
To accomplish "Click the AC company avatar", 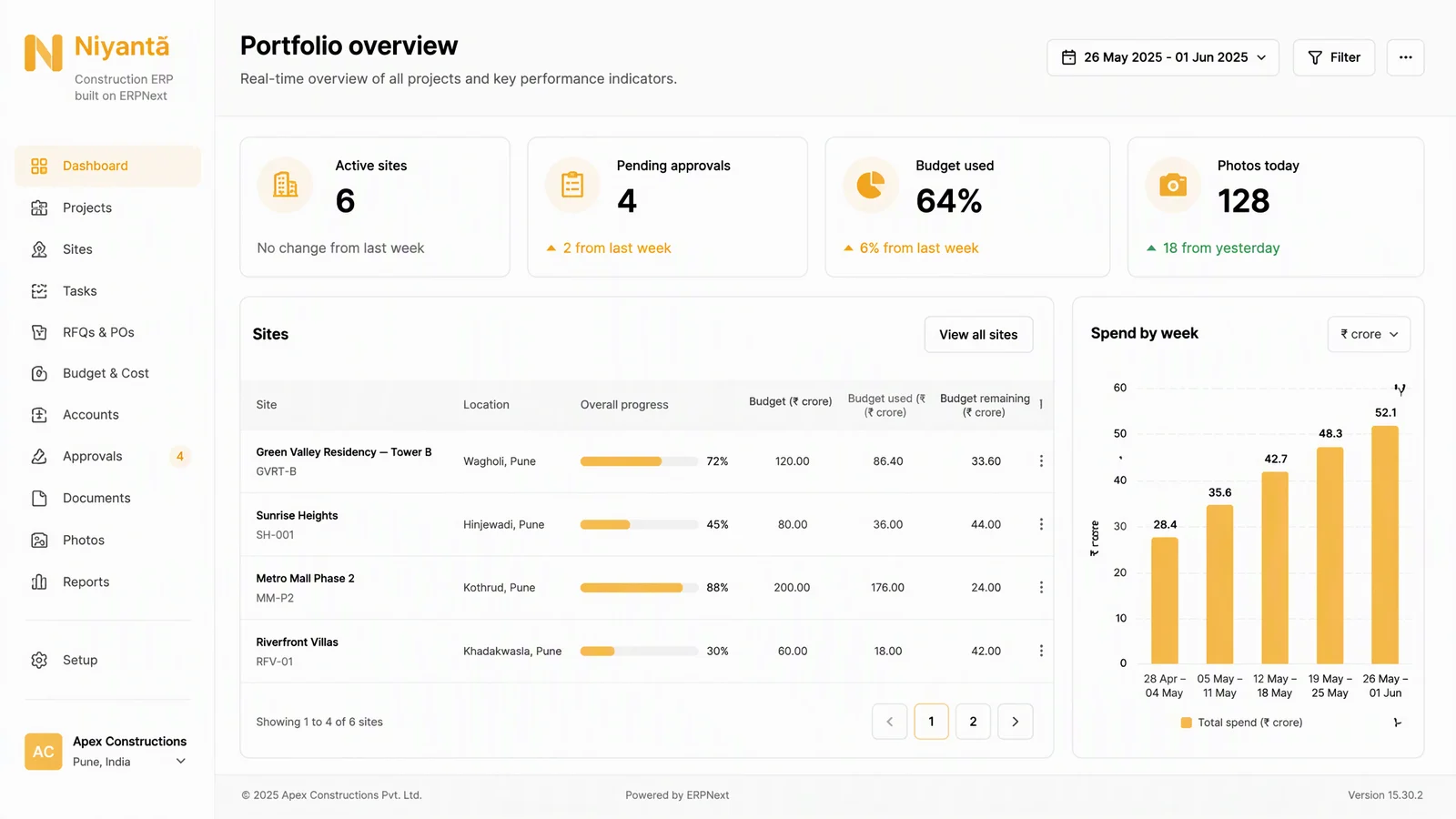I will pyautogui.click(x=44, y=752).
